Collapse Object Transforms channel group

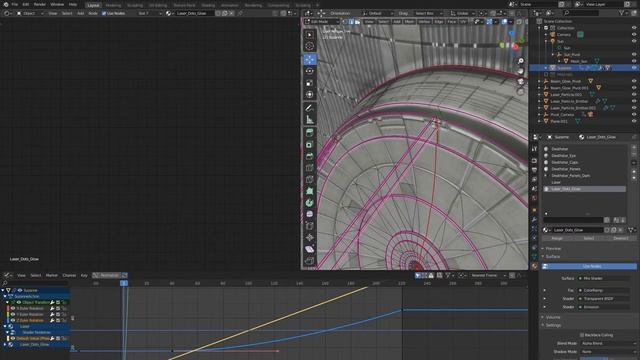tap(7, 302)
